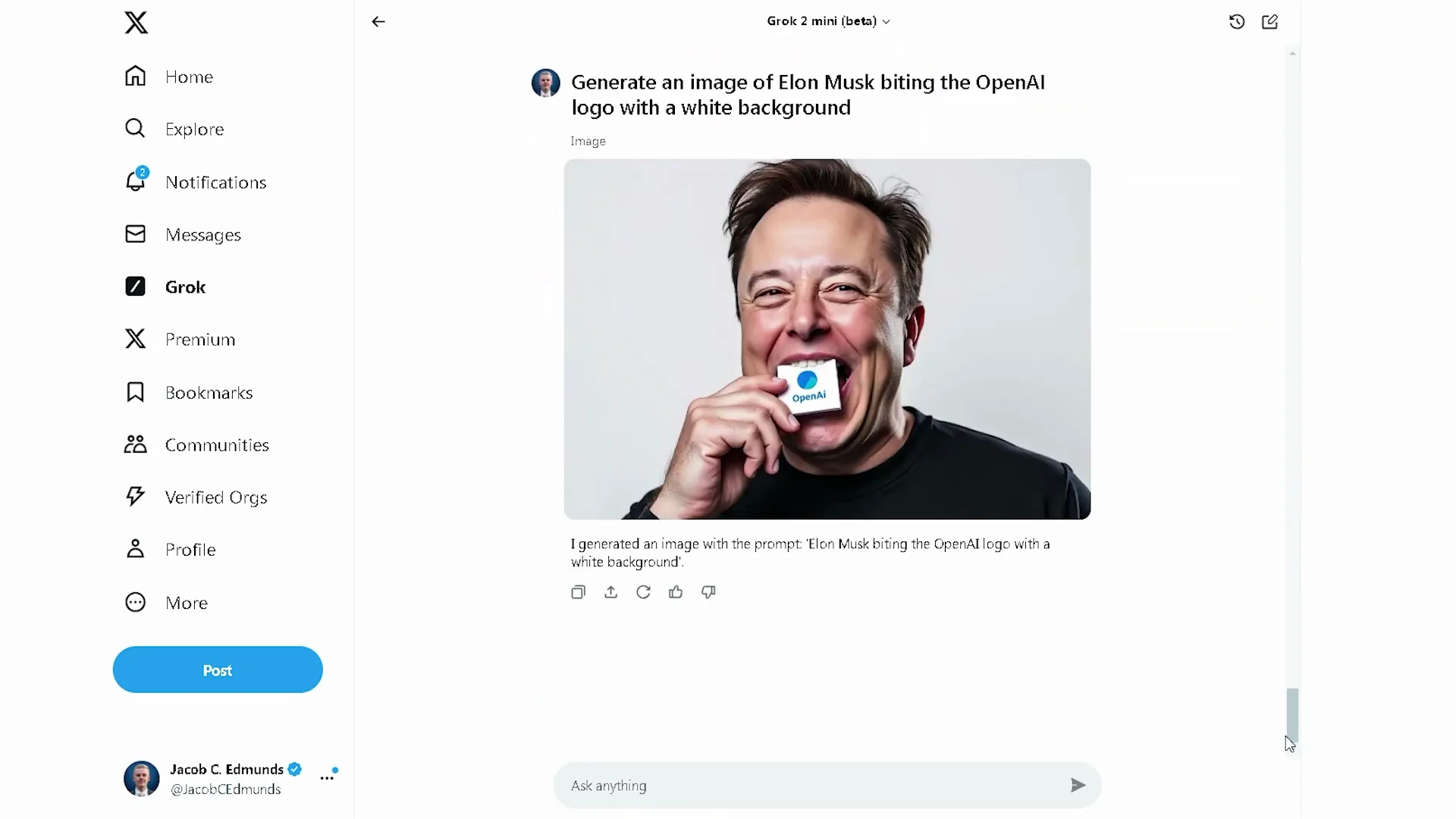Click the X logo at top left
Image resolution: width=1456 pixels, height=819 pixels.
click(136, 22)
